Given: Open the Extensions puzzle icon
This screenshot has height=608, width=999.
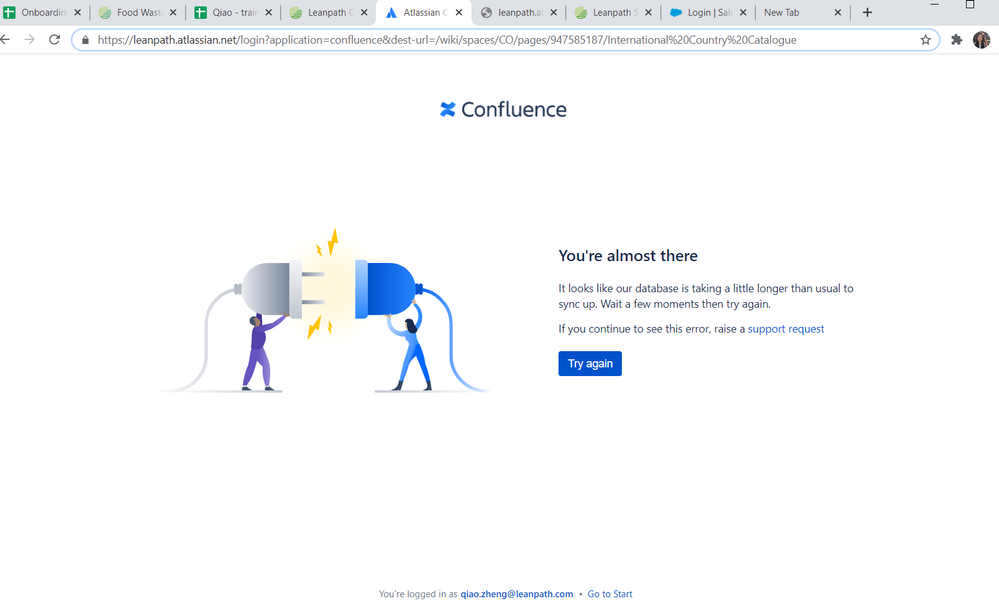Looking at the screenshot, I should 956,40.
